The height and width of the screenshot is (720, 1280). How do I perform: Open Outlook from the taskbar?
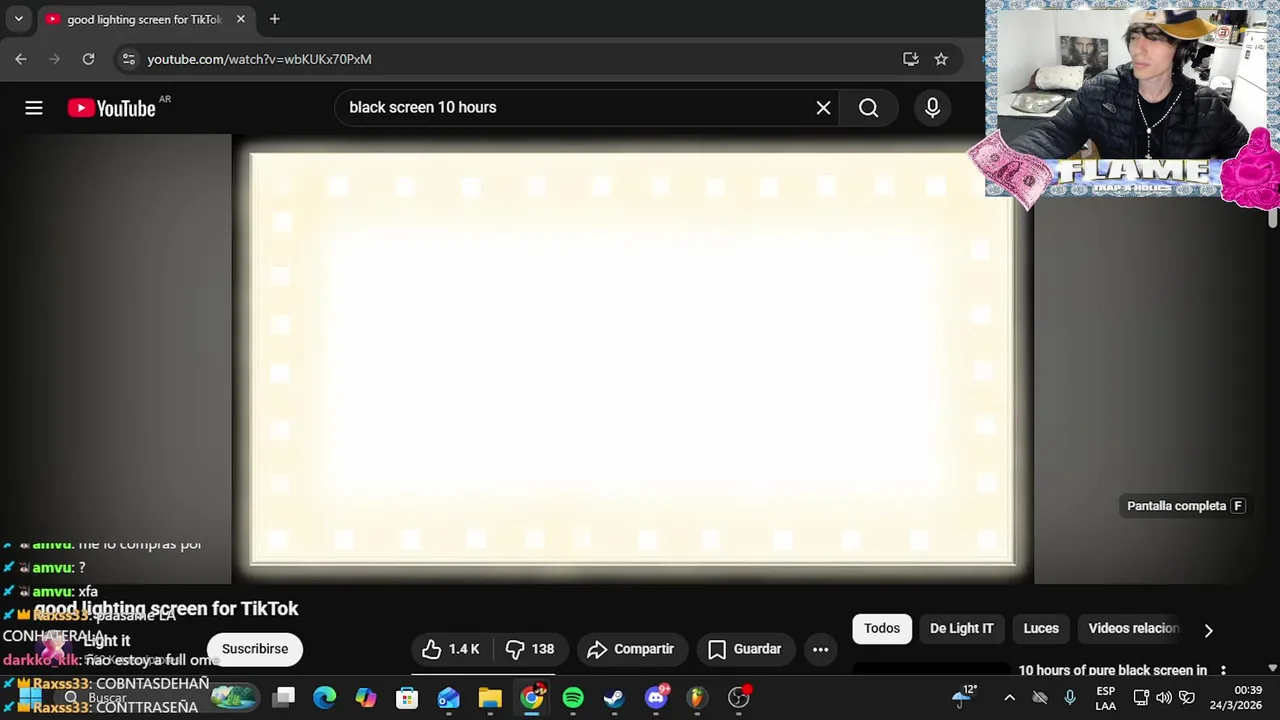pos(448,697)
